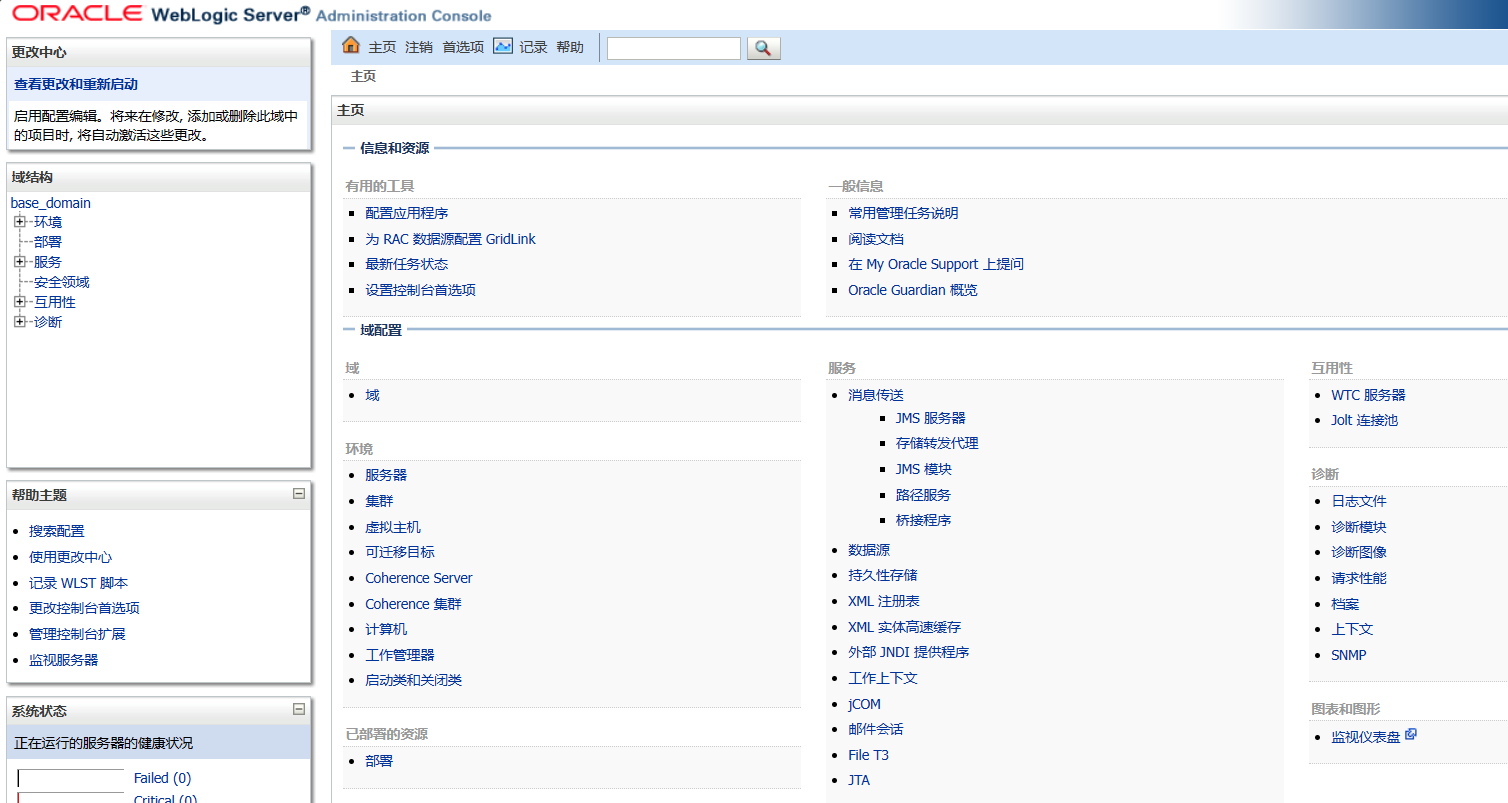Viewport: 1508px width, 803px height.
Task: Open the 邮件会话 link
Action: coord(876,729)
